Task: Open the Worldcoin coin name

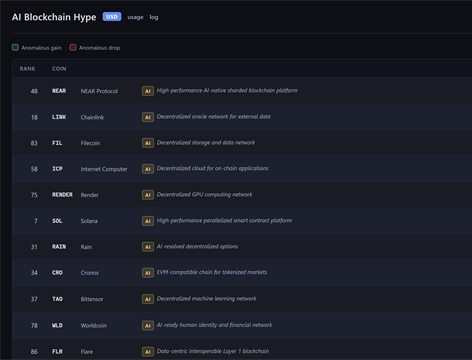Action: click(x=94, y=326)
